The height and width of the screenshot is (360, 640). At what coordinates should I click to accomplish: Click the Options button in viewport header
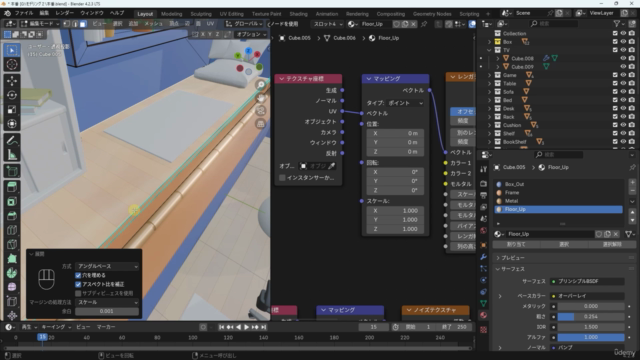click(251, 34)
